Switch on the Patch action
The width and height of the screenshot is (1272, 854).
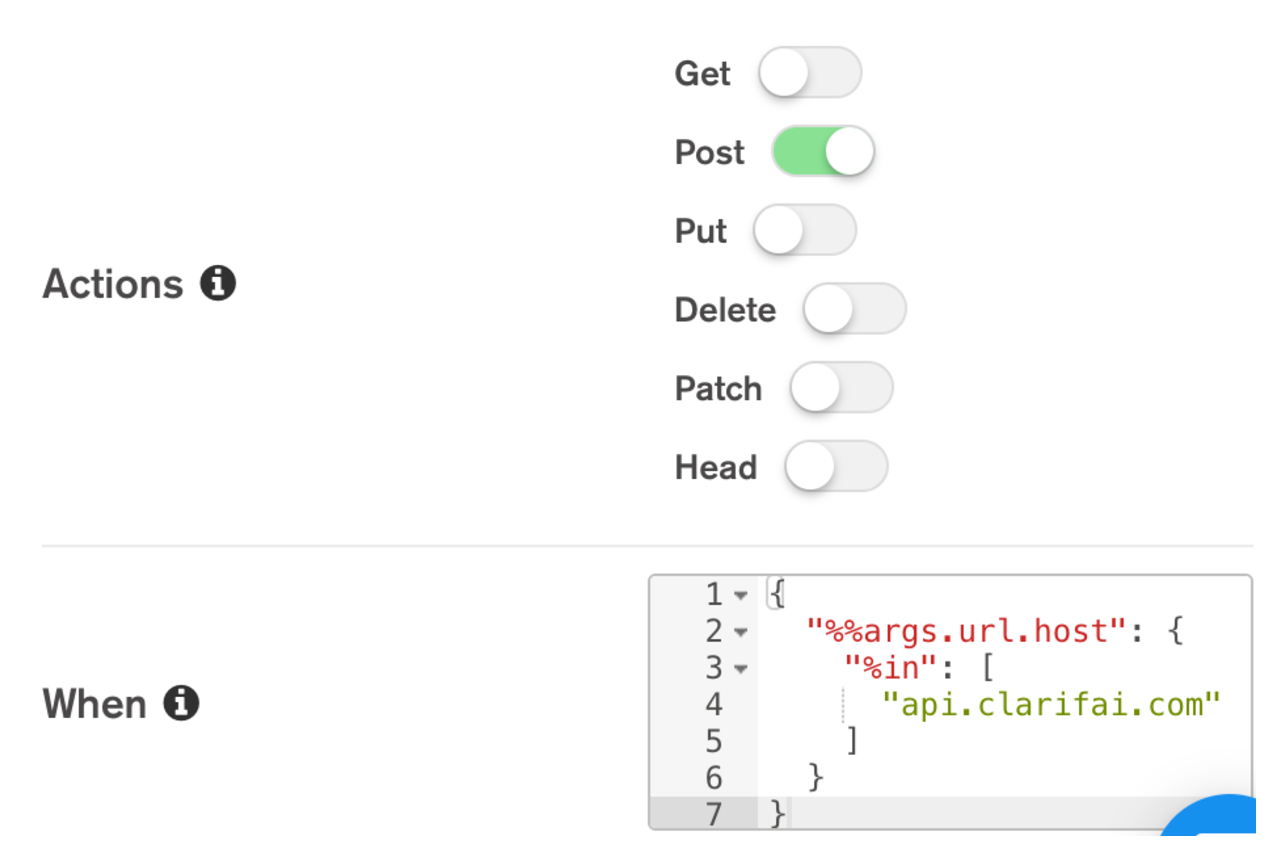pyautogui.click(x=840, y=388)
